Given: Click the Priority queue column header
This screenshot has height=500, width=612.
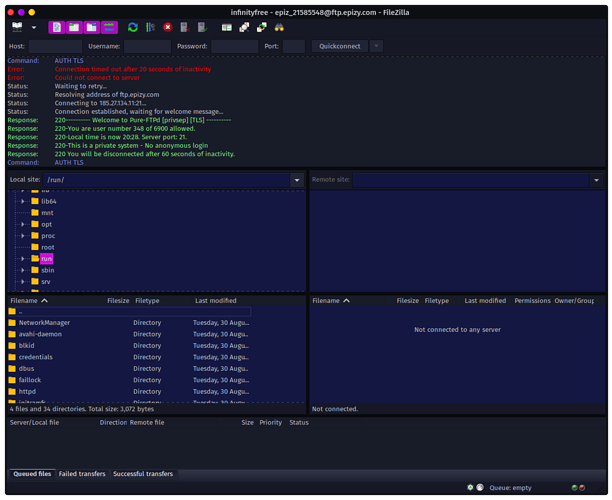Looking at the screenshot, I should click(x=270, y=423).
